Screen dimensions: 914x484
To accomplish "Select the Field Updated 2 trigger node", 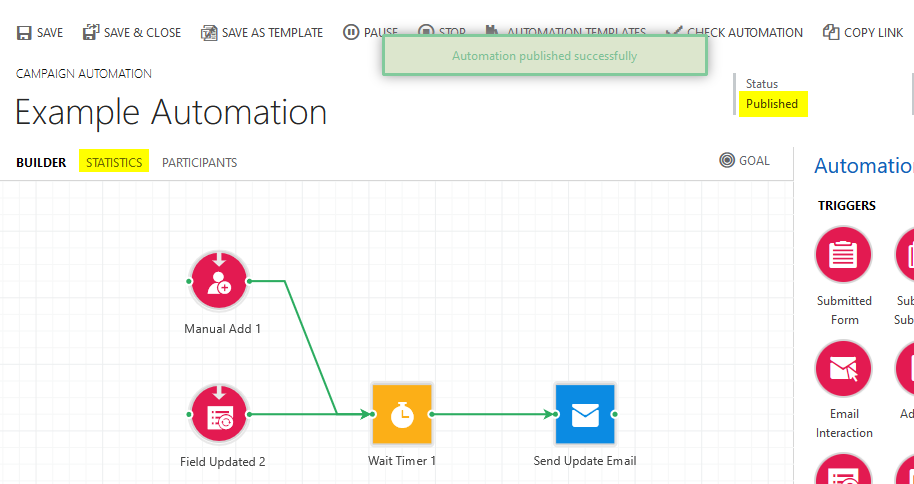I will tap(219, 414).
